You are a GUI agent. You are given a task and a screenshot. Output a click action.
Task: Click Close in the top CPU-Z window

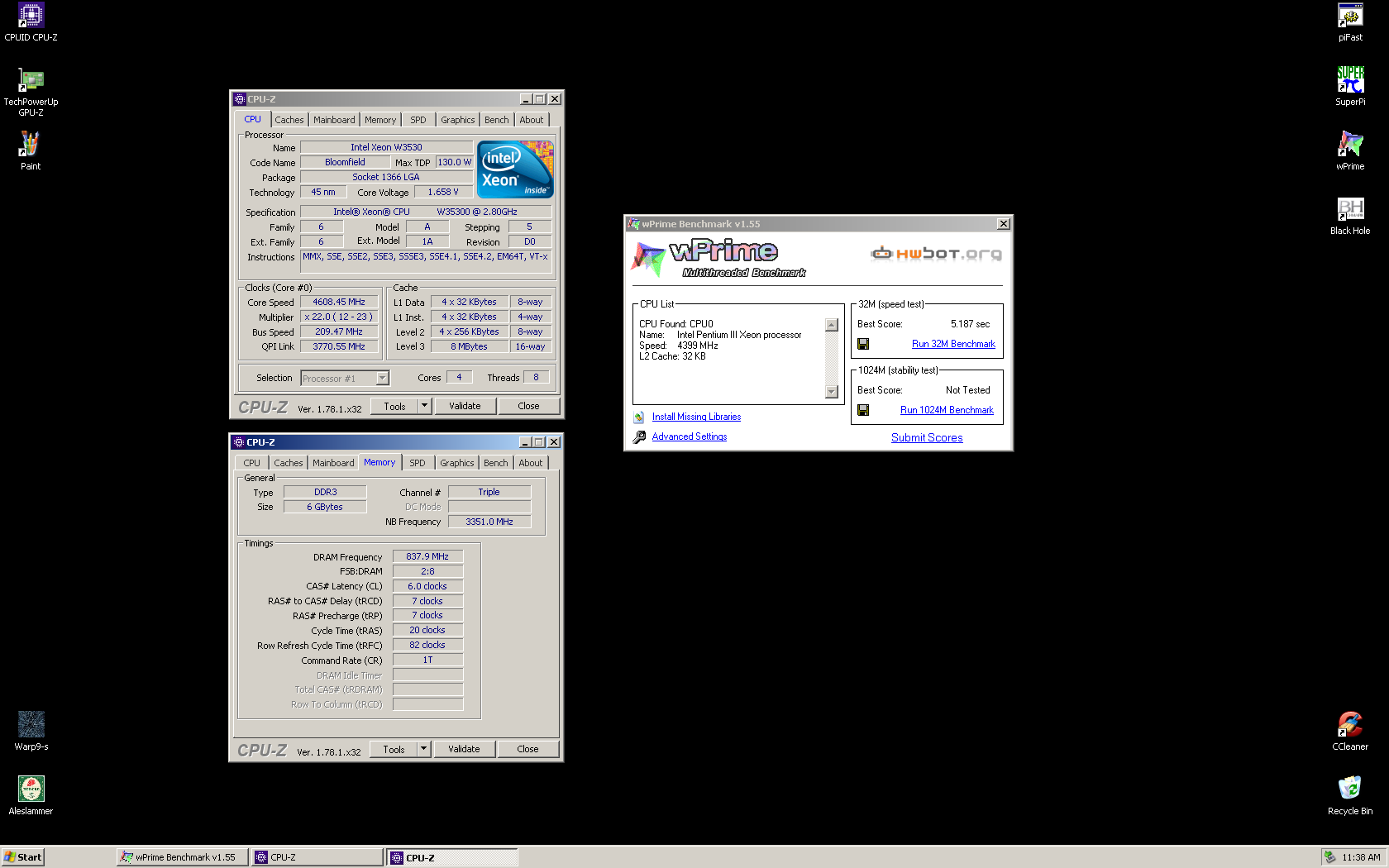[528, 406]
